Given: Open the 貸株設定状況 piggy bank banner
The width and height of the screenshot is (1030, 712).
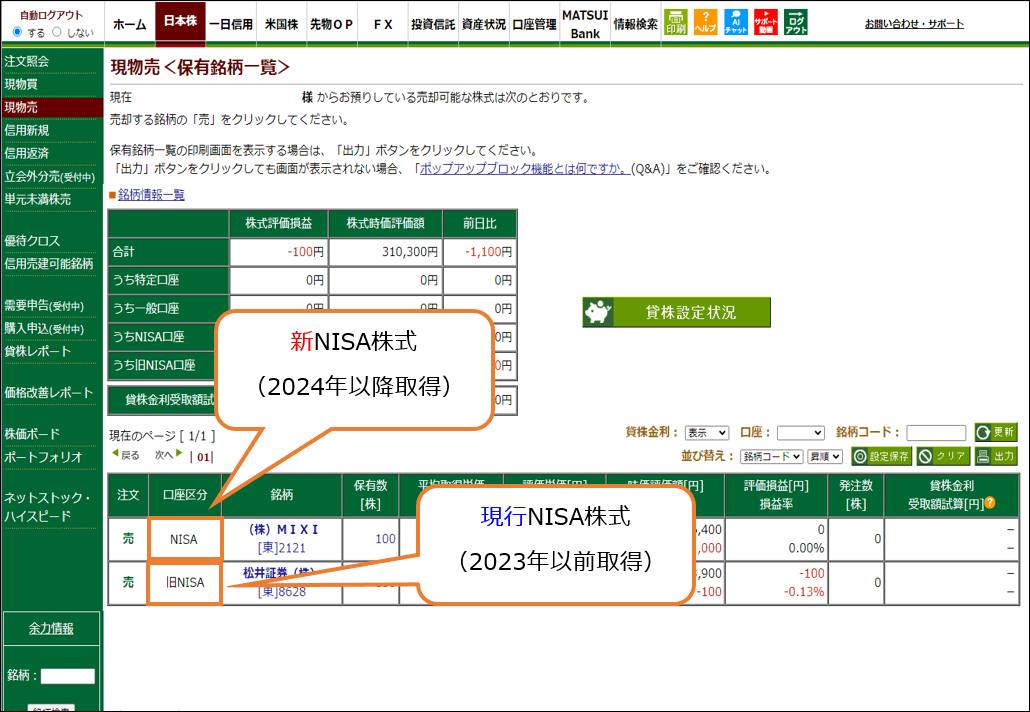Looking at the screenshot, I should pyautogui.click(x=676, y=312).
